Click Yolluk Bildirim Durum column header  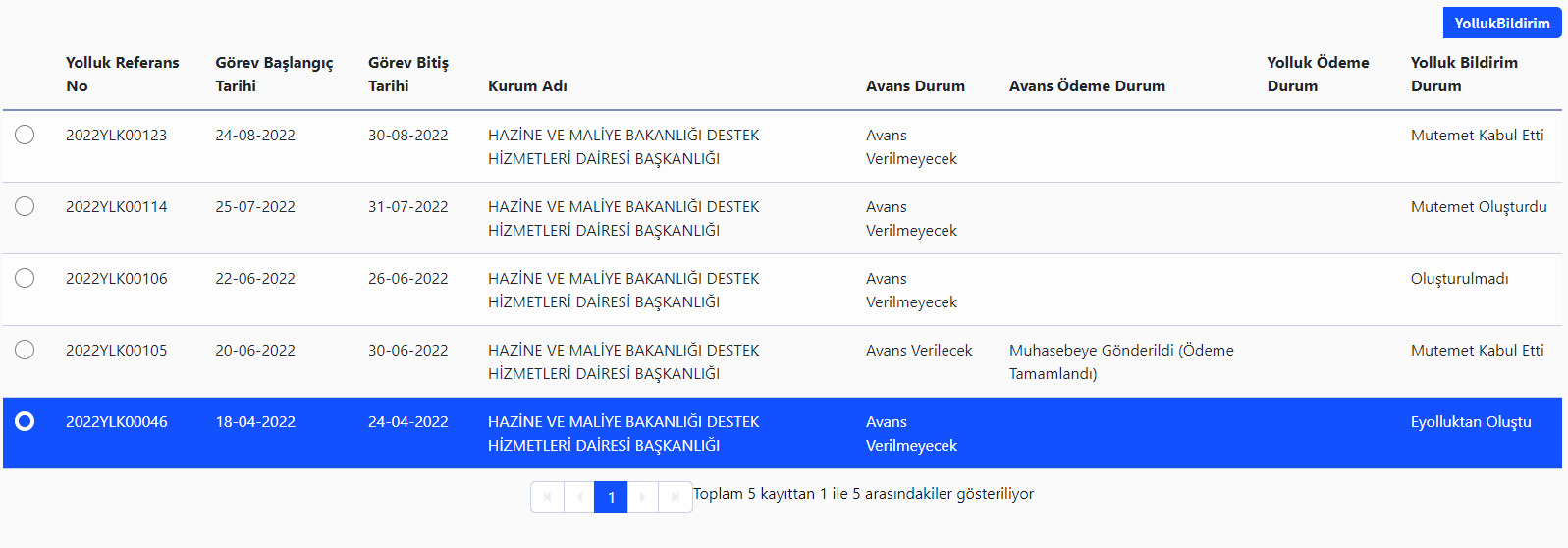pos(1463,74)
